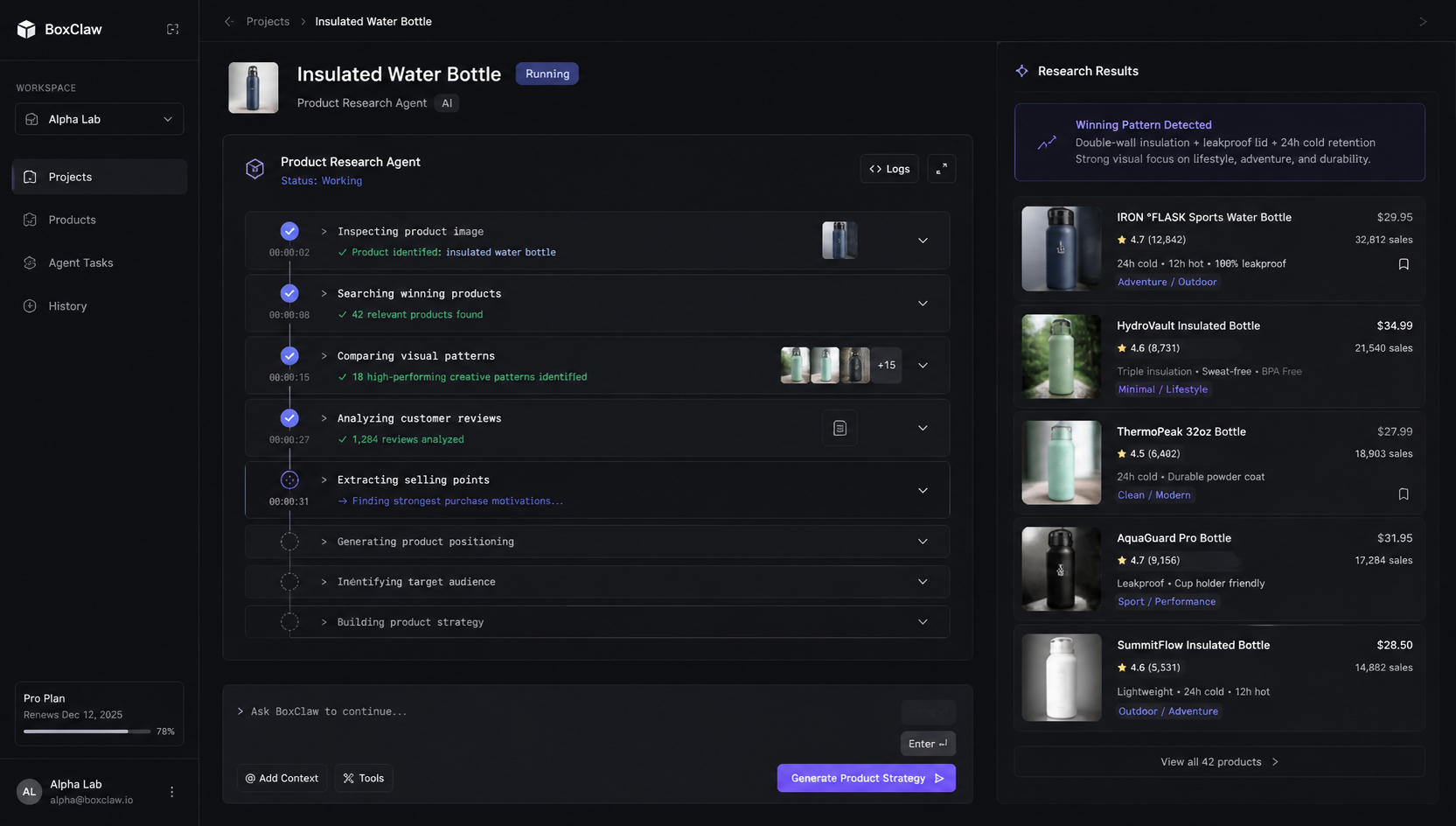
Task: Click the Agent Tasks icon in sidebar
Action: [x=31, y=262]
